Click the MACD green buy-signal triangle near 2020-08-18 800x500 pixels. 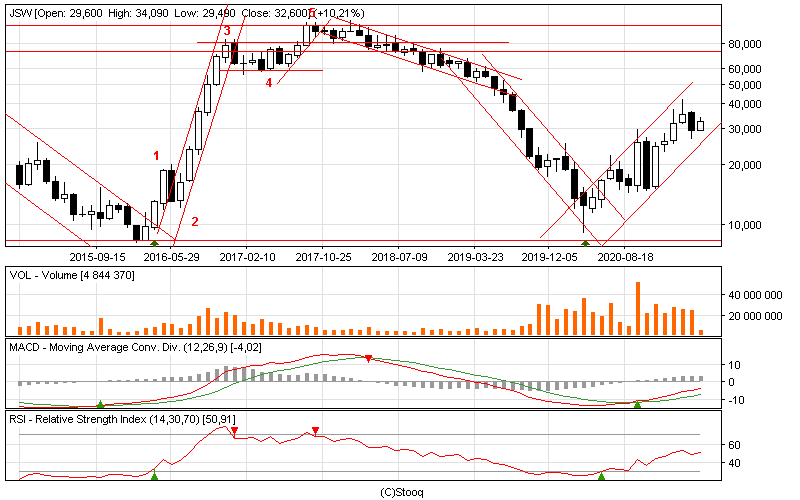(x=637, y=404)
